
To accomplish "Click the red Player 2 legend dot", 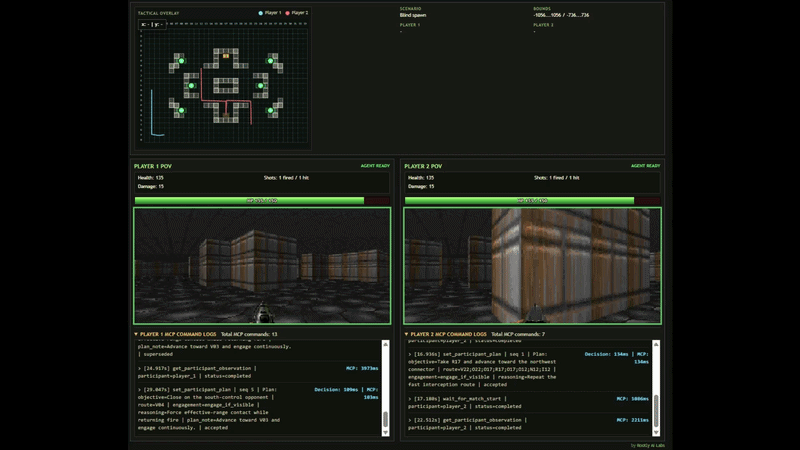I will [288, 13].
